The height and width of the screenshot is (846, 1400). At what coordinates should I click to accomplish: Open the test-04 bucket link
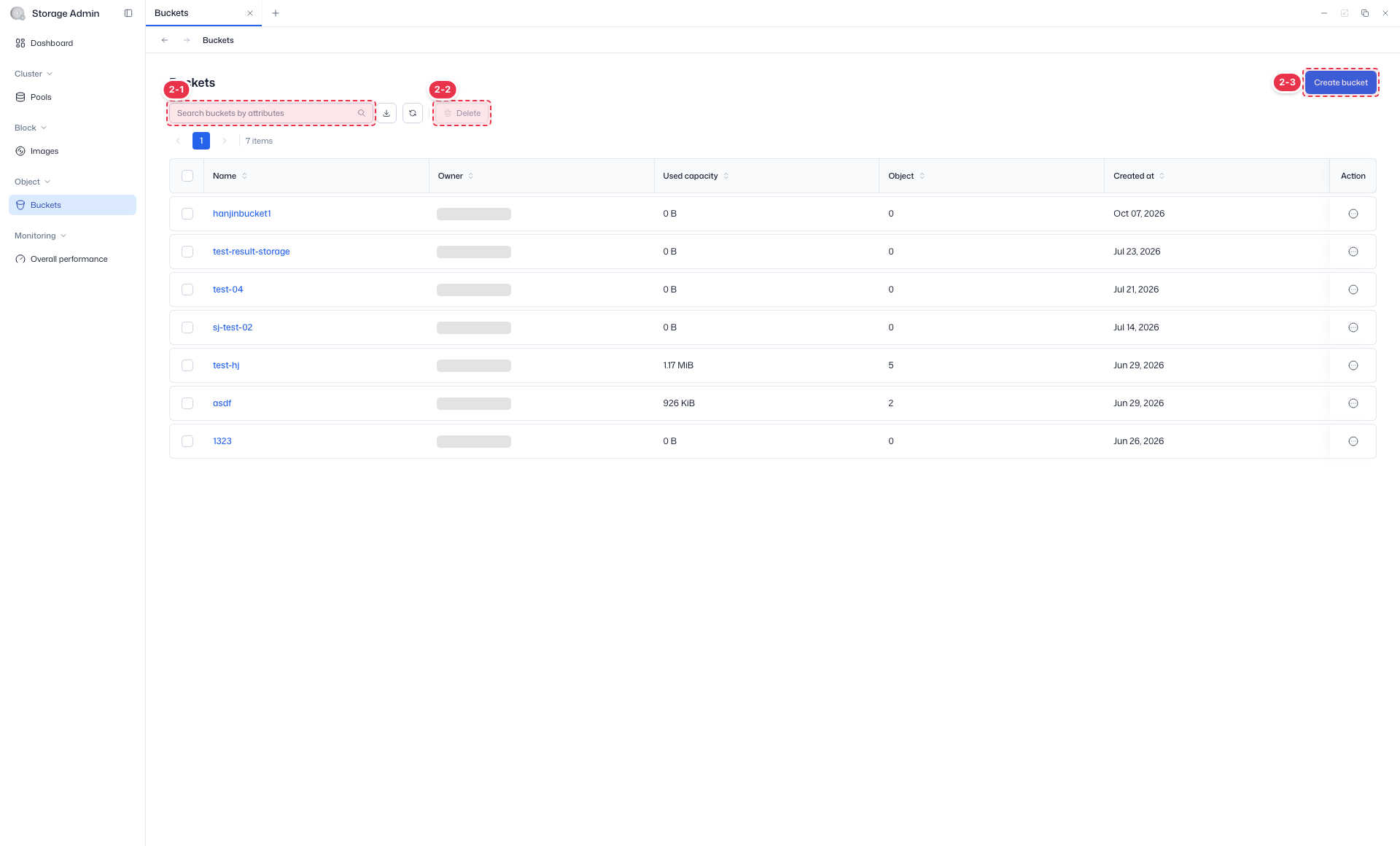227,290
